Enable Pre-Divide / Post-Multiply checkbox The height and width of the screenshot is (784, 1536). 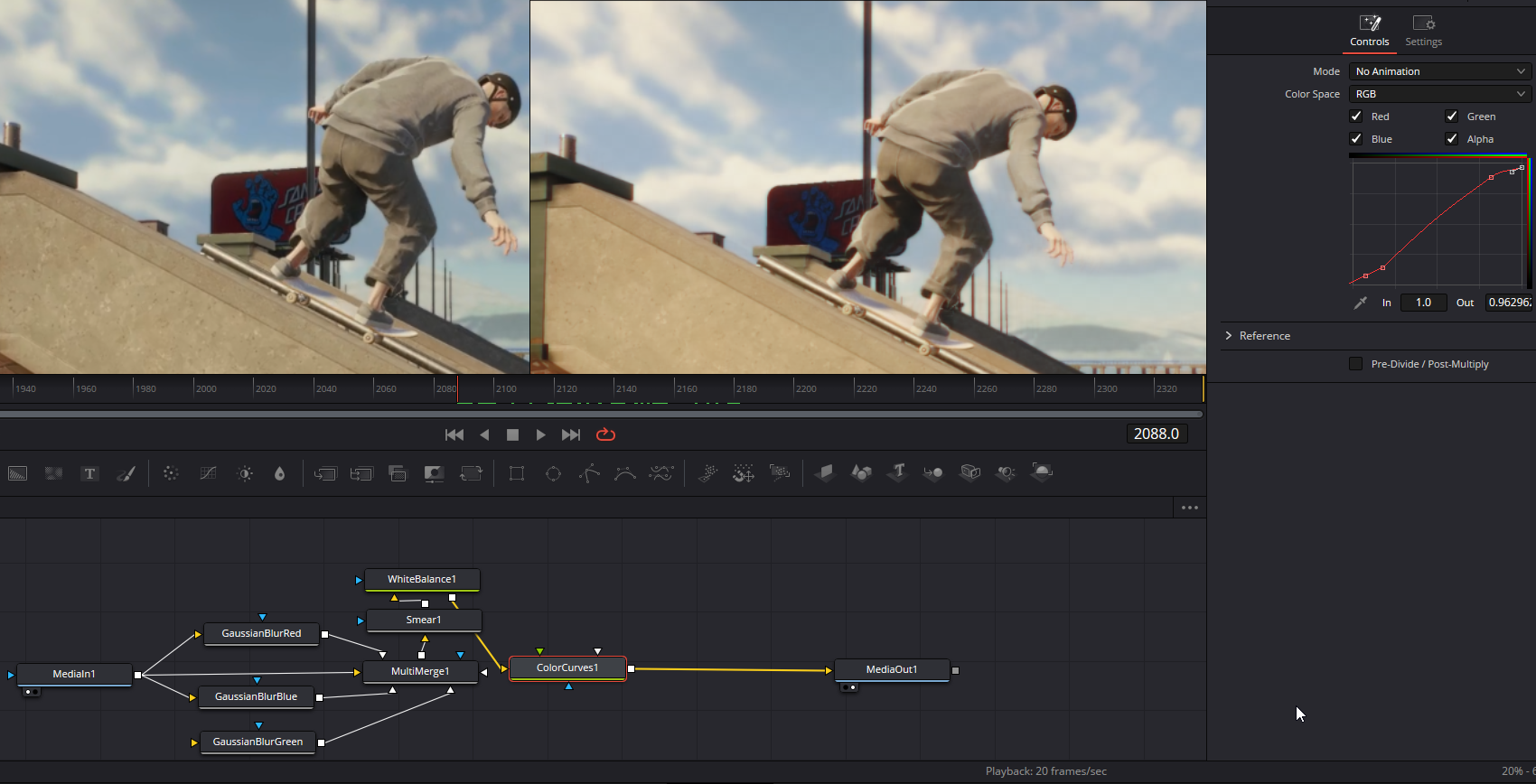1356,364
